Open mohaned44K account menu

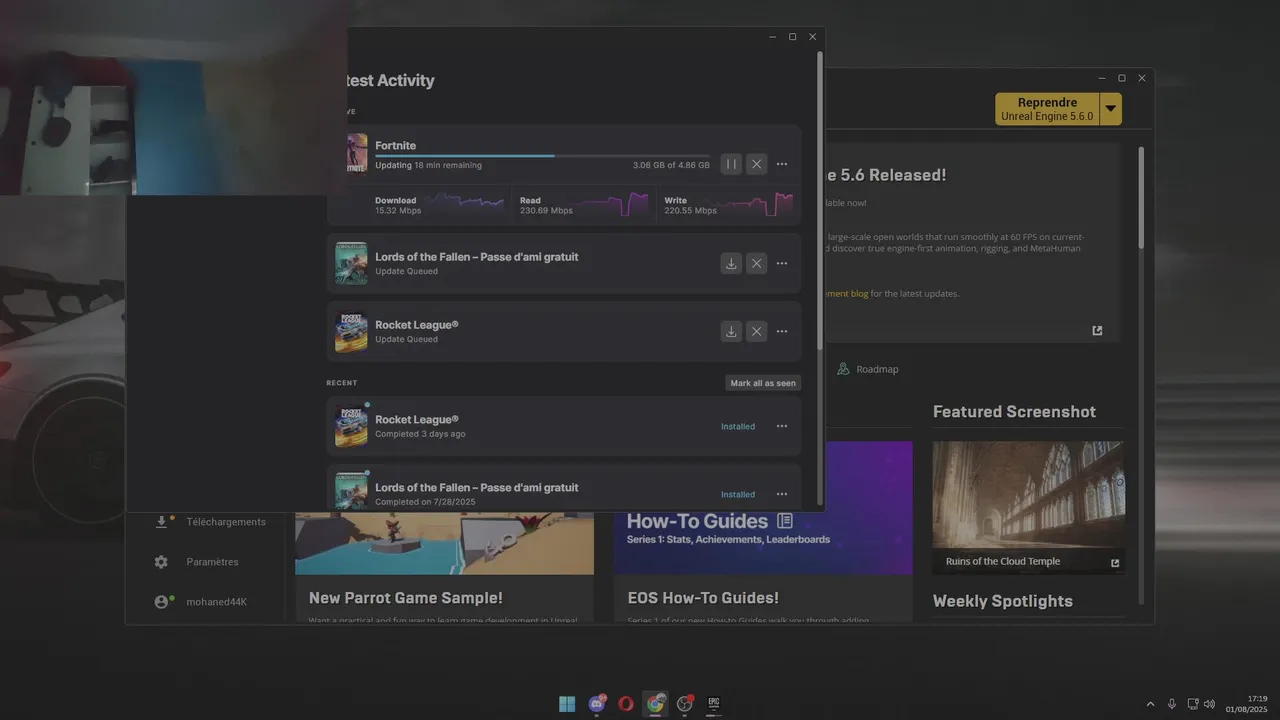201,602
